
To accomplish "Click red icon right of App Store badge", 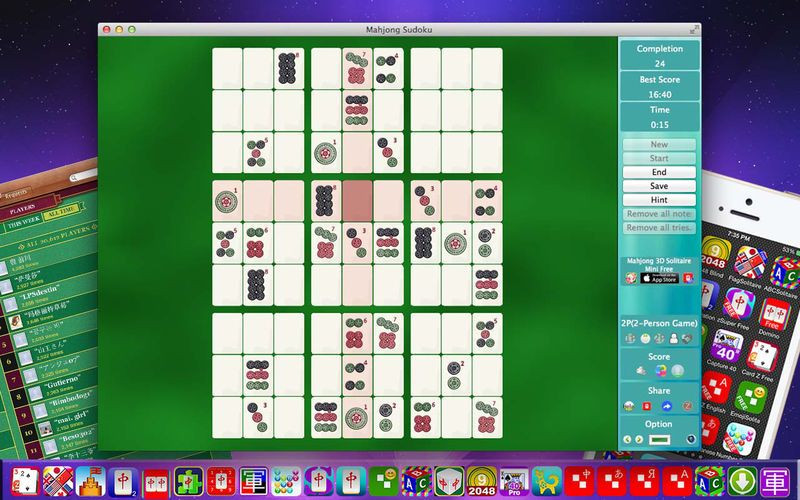I will coord(688,278).
